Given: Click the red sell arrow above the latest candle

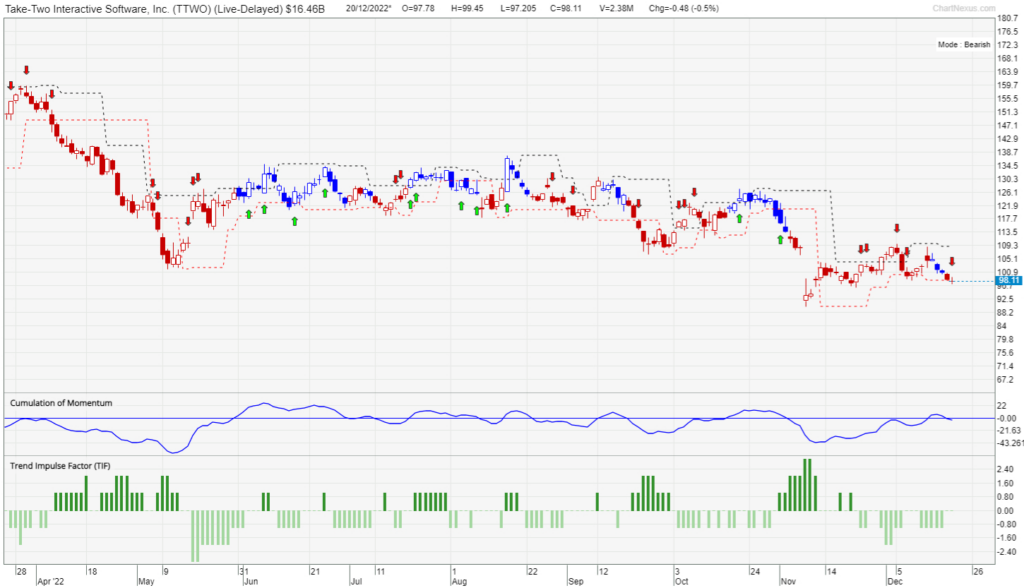Looking at the screenshot, I should (952, 261).
